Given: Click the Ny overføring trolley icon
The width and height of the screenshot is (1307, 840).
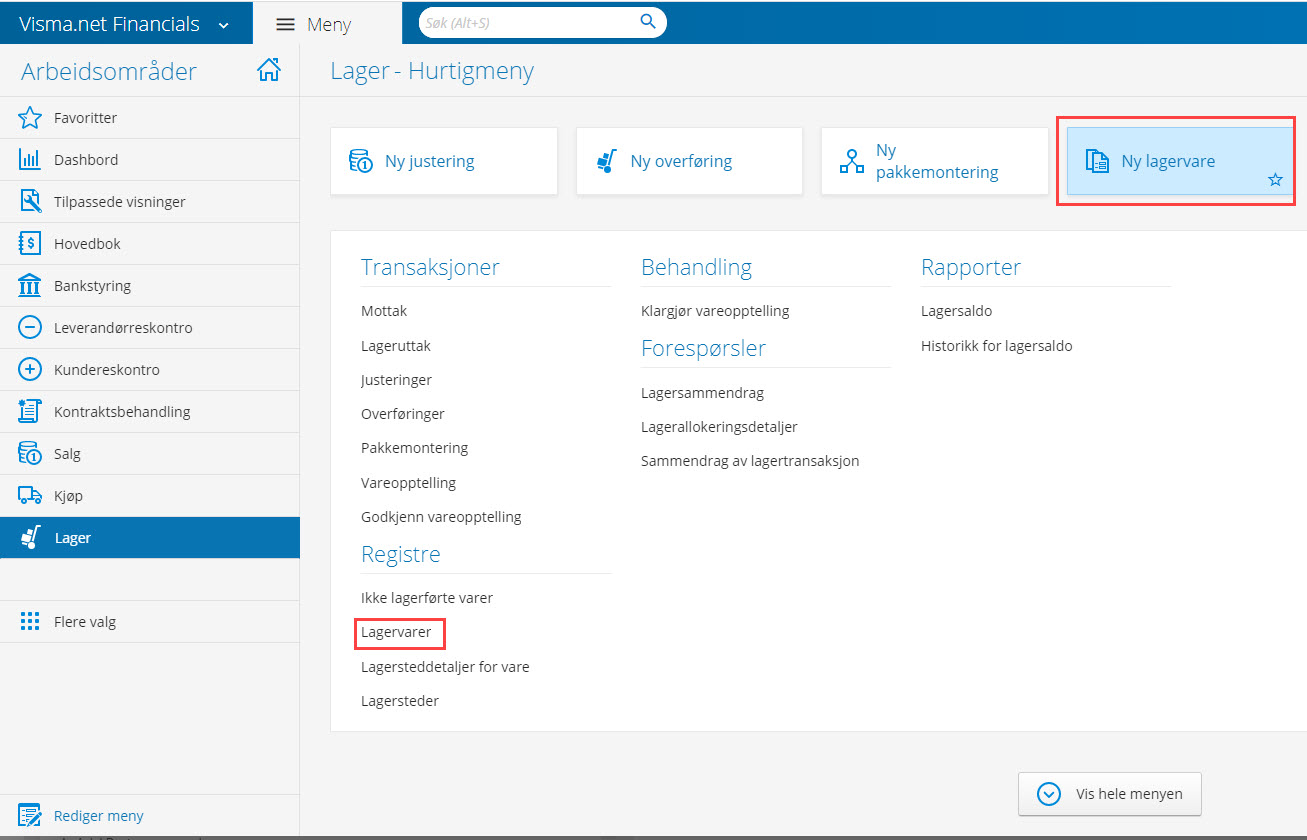Looking at the screenshot, I should (606, 161).
